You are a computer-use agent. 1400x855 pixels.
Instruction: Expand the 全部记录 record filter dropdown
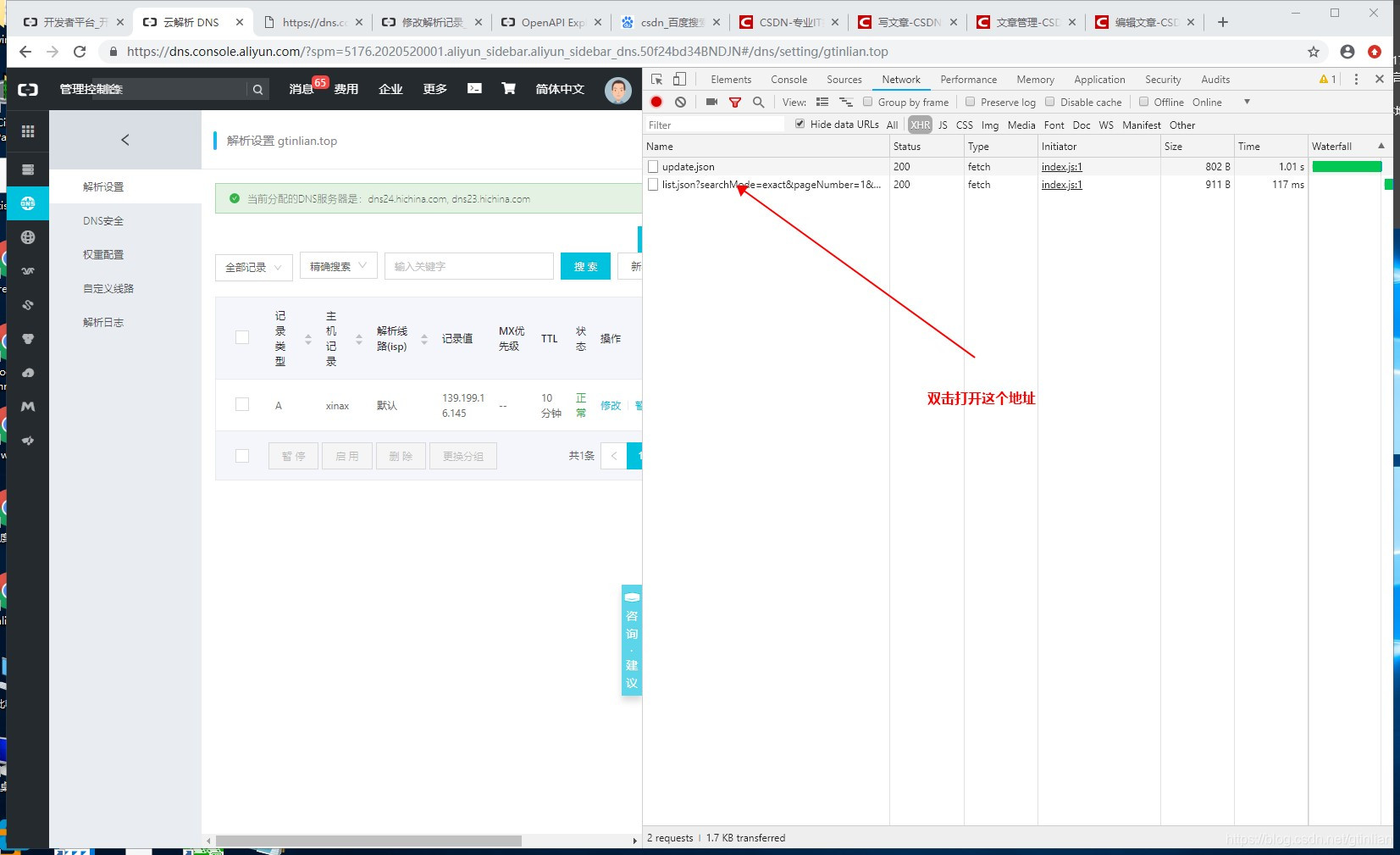254,267
